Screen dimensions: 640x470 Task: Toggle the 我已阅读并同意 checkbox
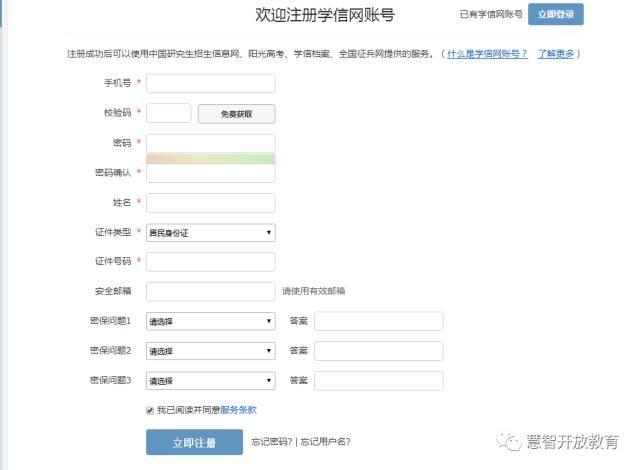point(150,410)
